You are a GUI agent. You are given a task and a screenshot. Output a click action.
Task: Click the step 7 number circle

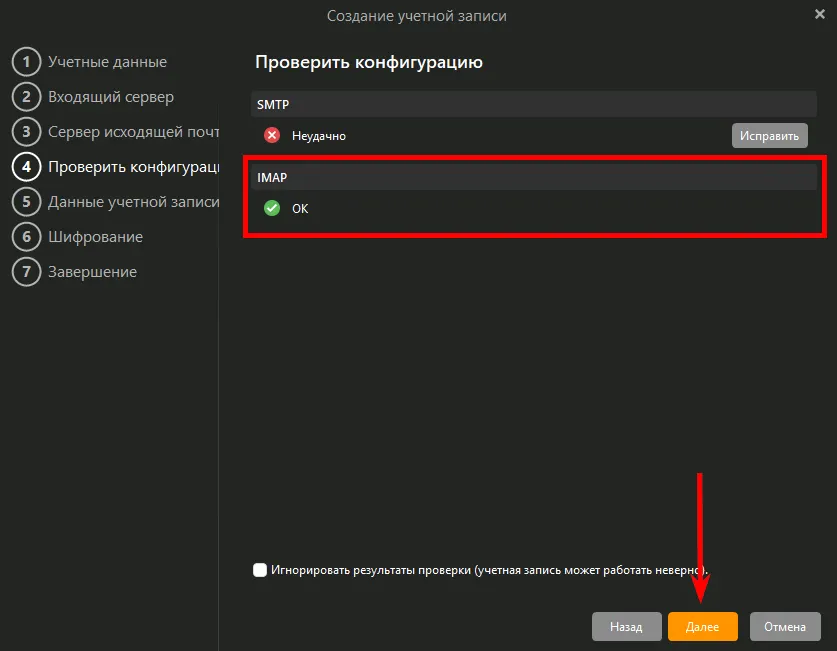coord(26,272)
